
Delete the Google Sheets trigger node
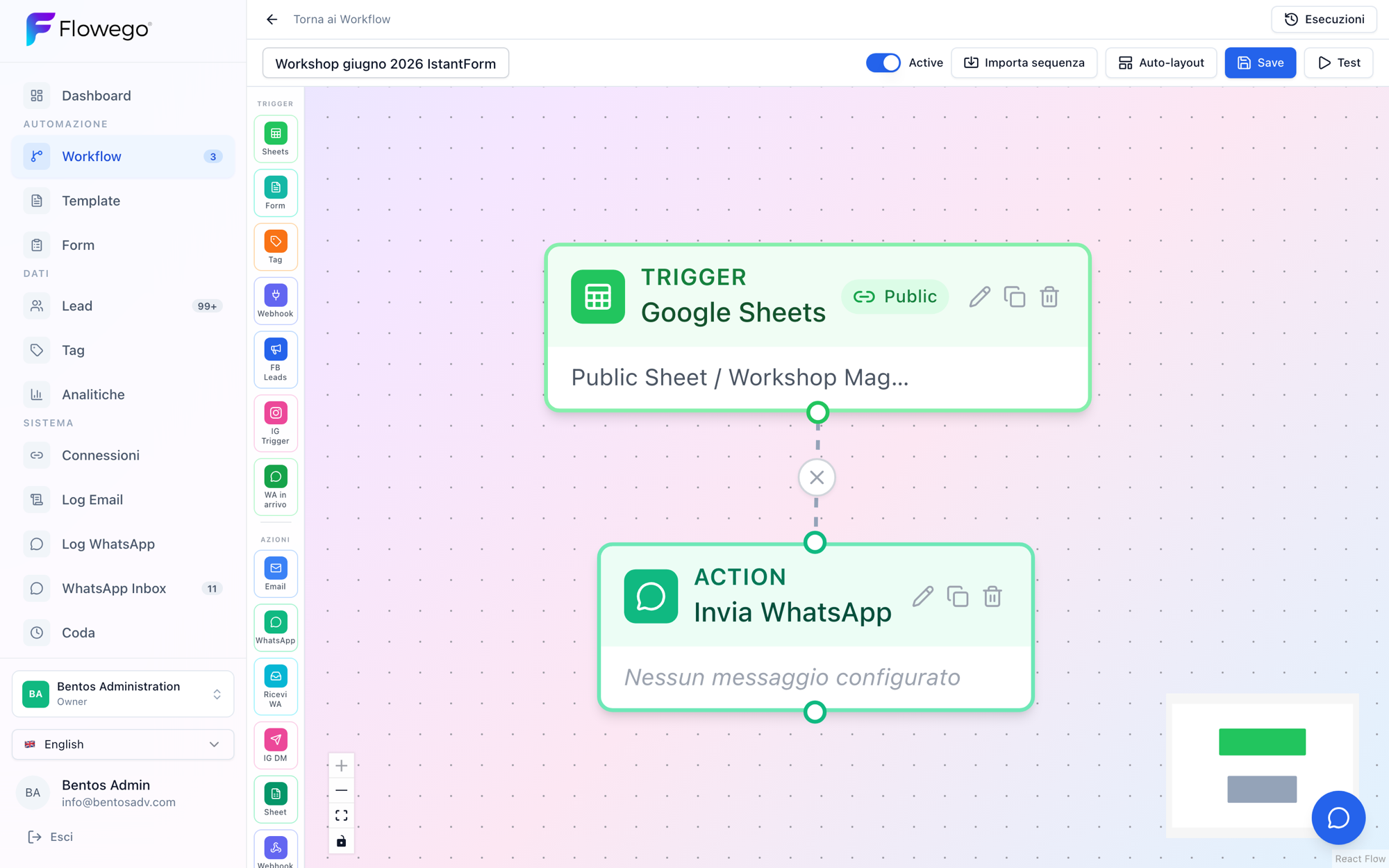[x=1049, y=297]
